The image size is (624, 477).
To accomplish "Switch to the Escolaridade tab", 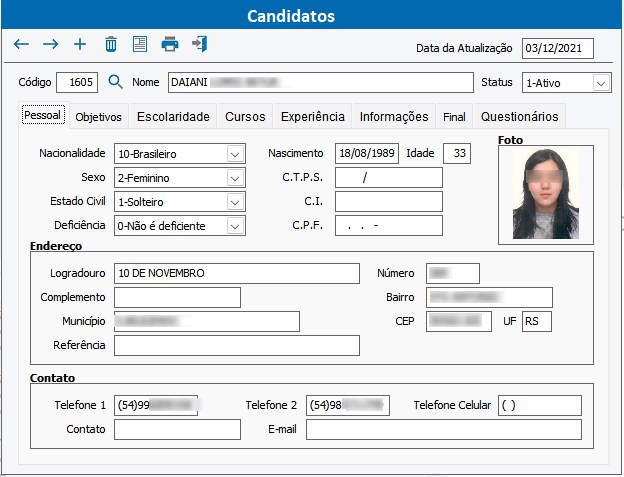I will [173, 117].
